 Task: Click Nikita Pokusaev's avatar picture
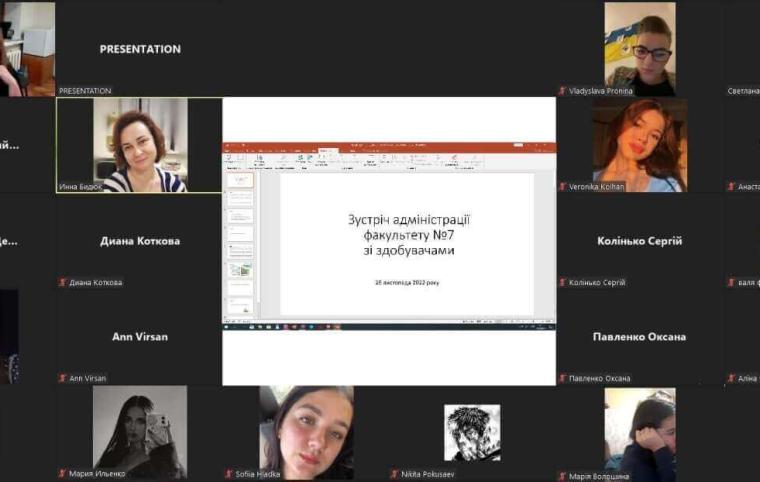[x=472, y=432]
